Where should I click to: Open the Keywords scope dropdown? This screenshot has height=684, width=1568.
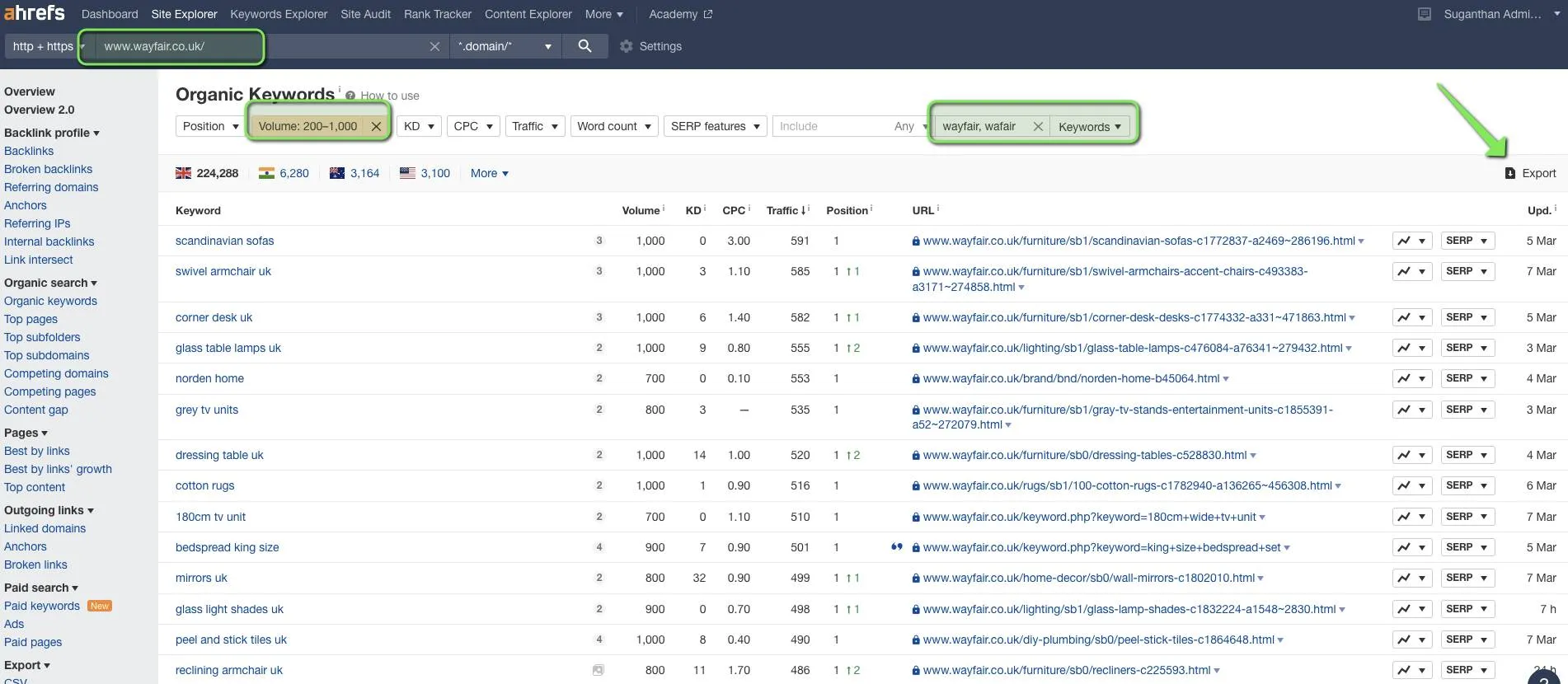point(1090,126)
